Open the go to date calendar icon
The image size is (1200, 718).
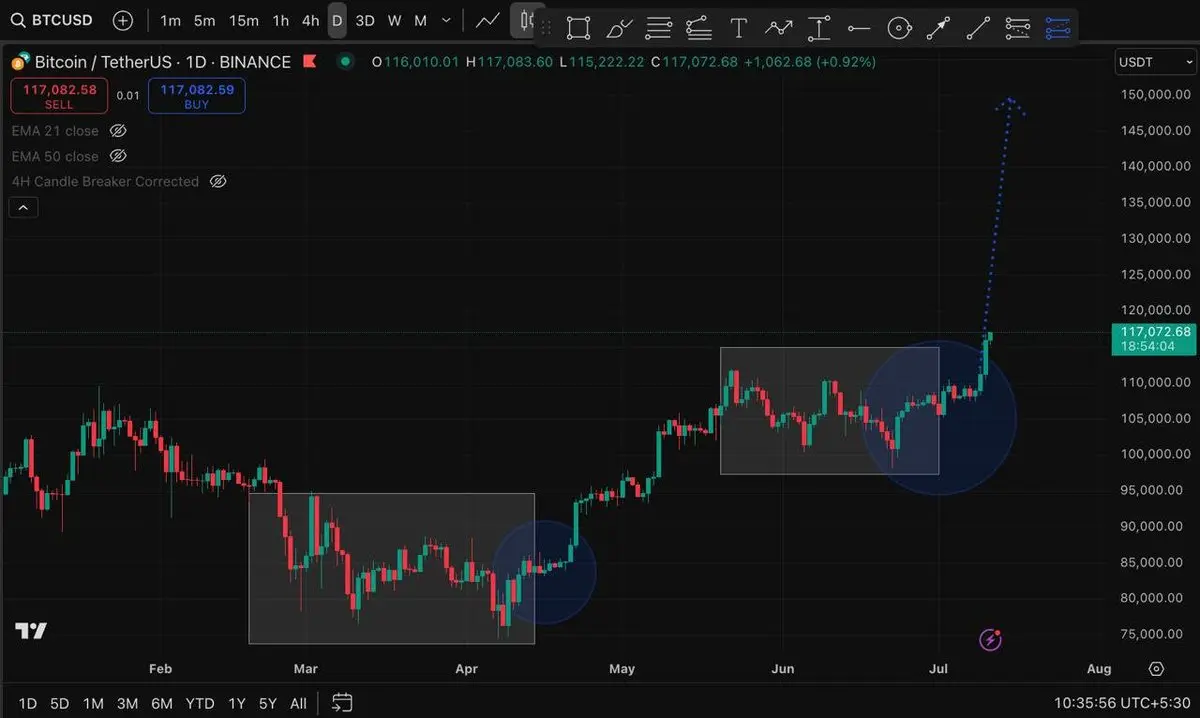pos(342,702)
